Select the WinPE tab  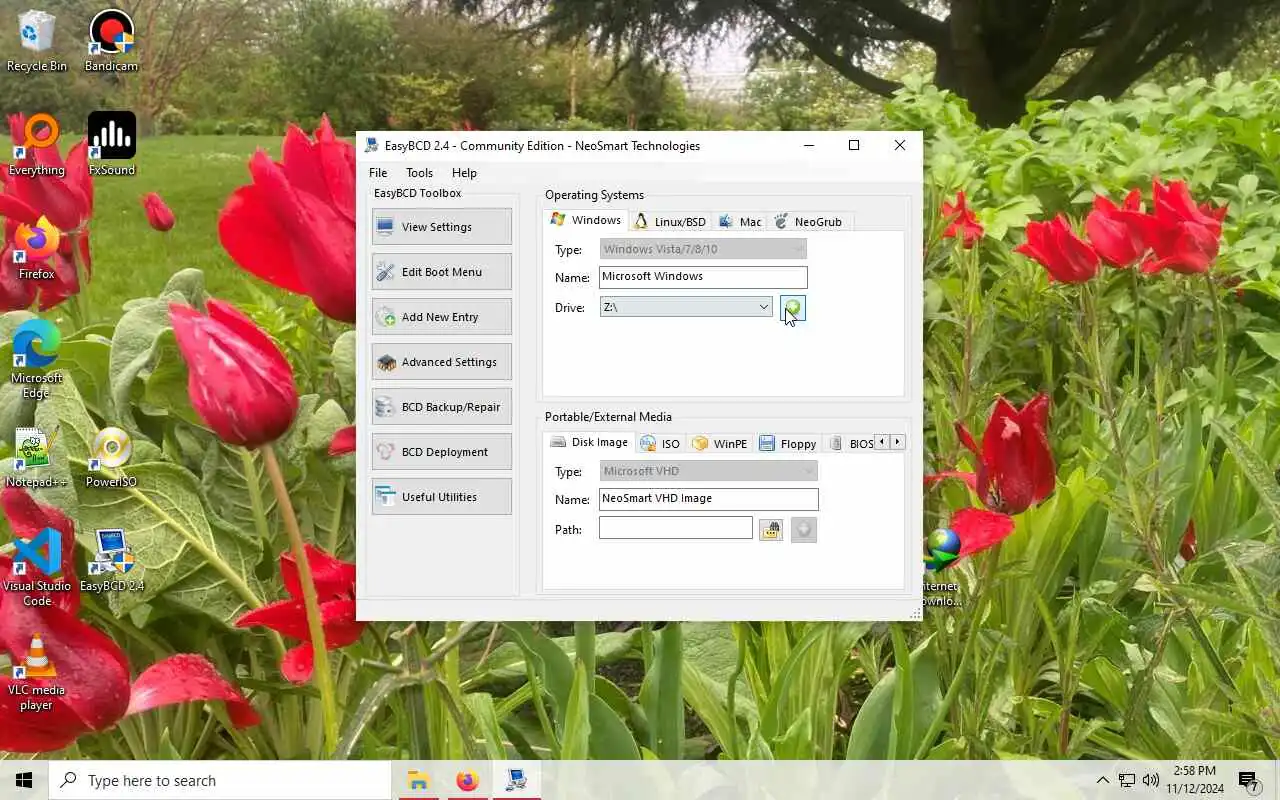[x=720, y=444]
